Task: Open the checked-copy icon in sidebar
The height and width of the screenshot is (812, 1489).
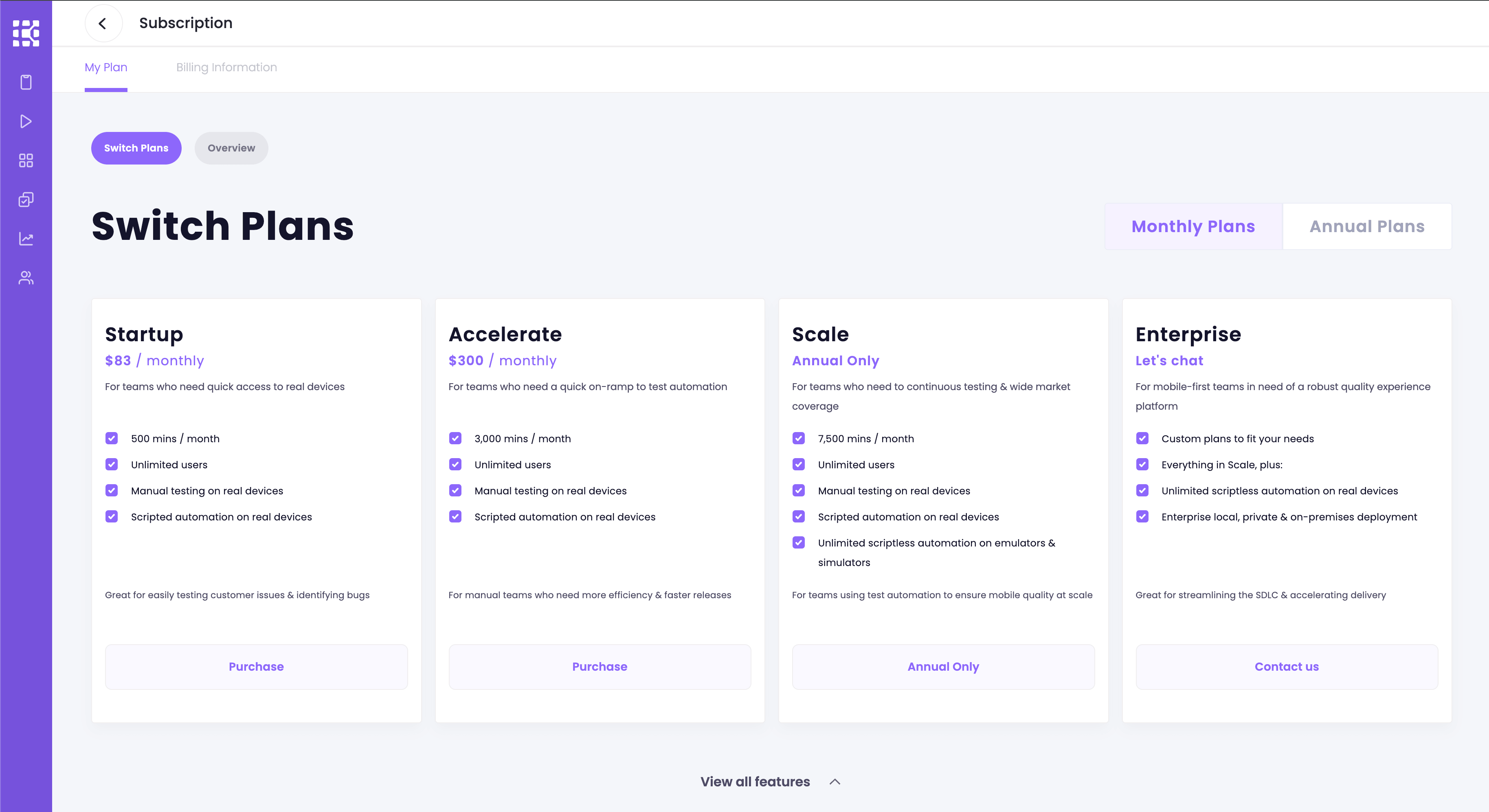Action: pos(26,200)
